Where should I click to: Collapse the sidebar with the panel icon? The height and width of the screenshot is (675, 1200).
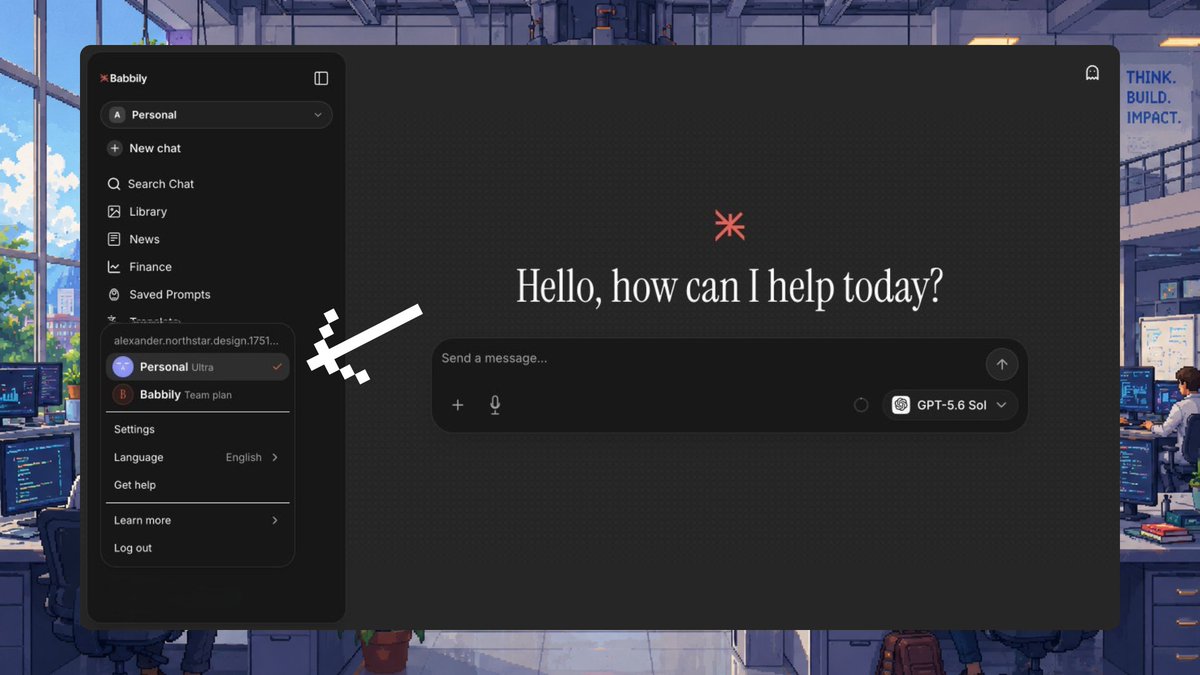click(x=321, y=78)
